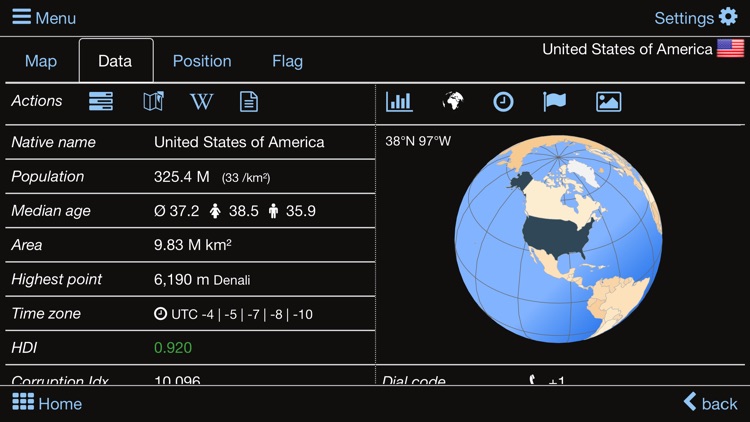Screen dimensions: 750x422
Task: Open the clock time icon
Action: [503, 102]
